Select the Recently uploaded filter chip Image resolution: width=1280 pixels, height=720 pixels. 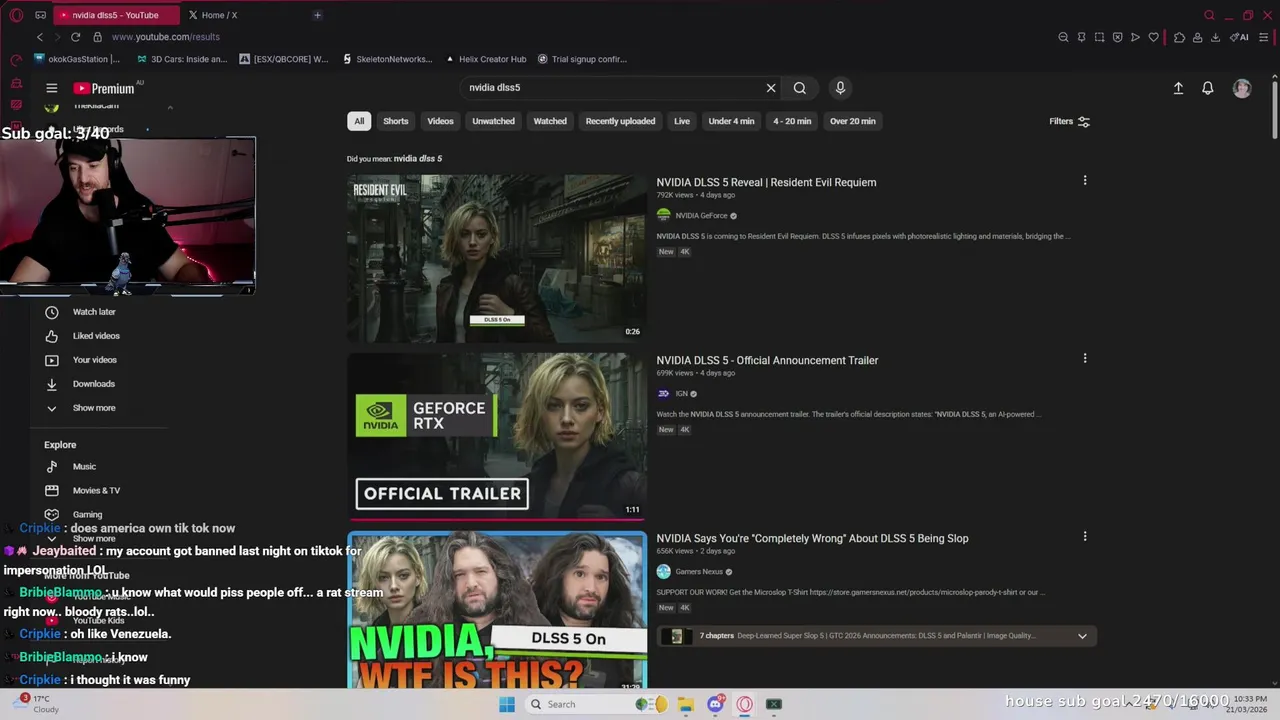pyautogui.click(x=620, y=121)
